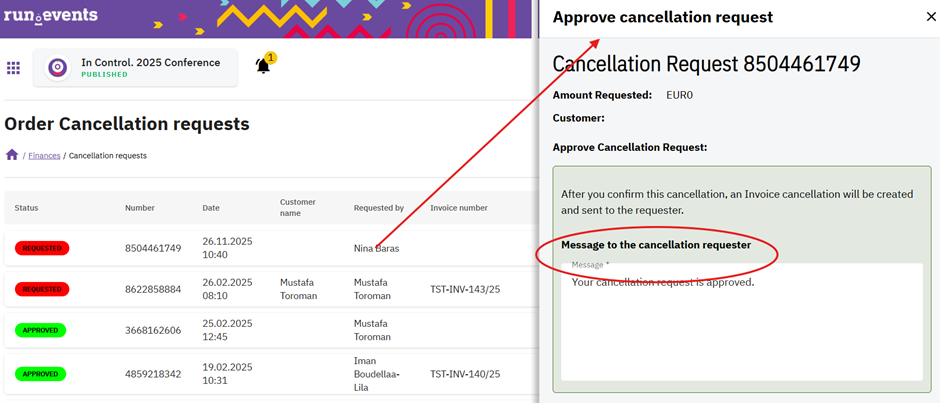Click APPROVED badge for request 3668162606
The image size is (940, 403).
click(x=40, y=330)
